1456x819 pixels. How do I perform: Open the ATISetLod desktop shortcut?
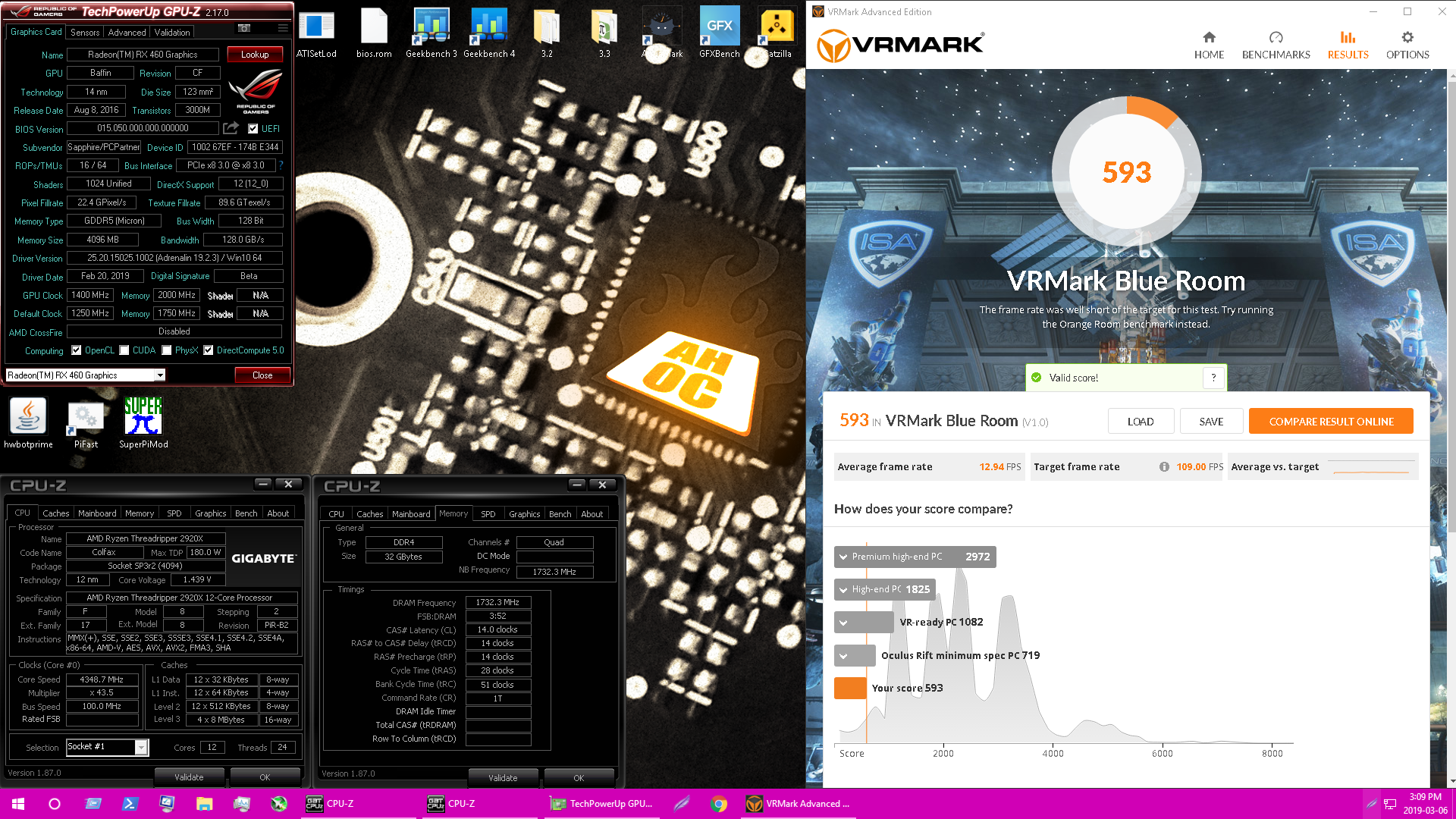pyautogui.click(x=316, y=34)
